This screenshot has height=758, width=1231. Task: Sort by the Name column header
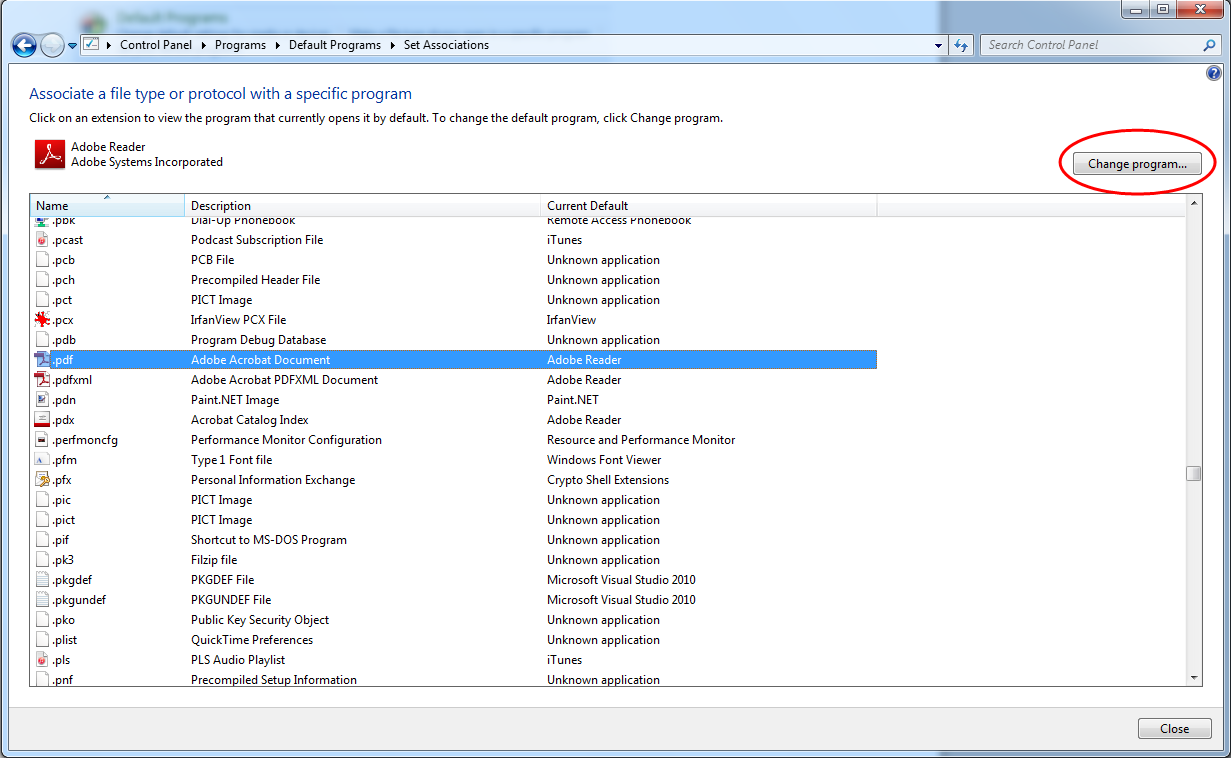pyautogui.click(x=107, y=205)
